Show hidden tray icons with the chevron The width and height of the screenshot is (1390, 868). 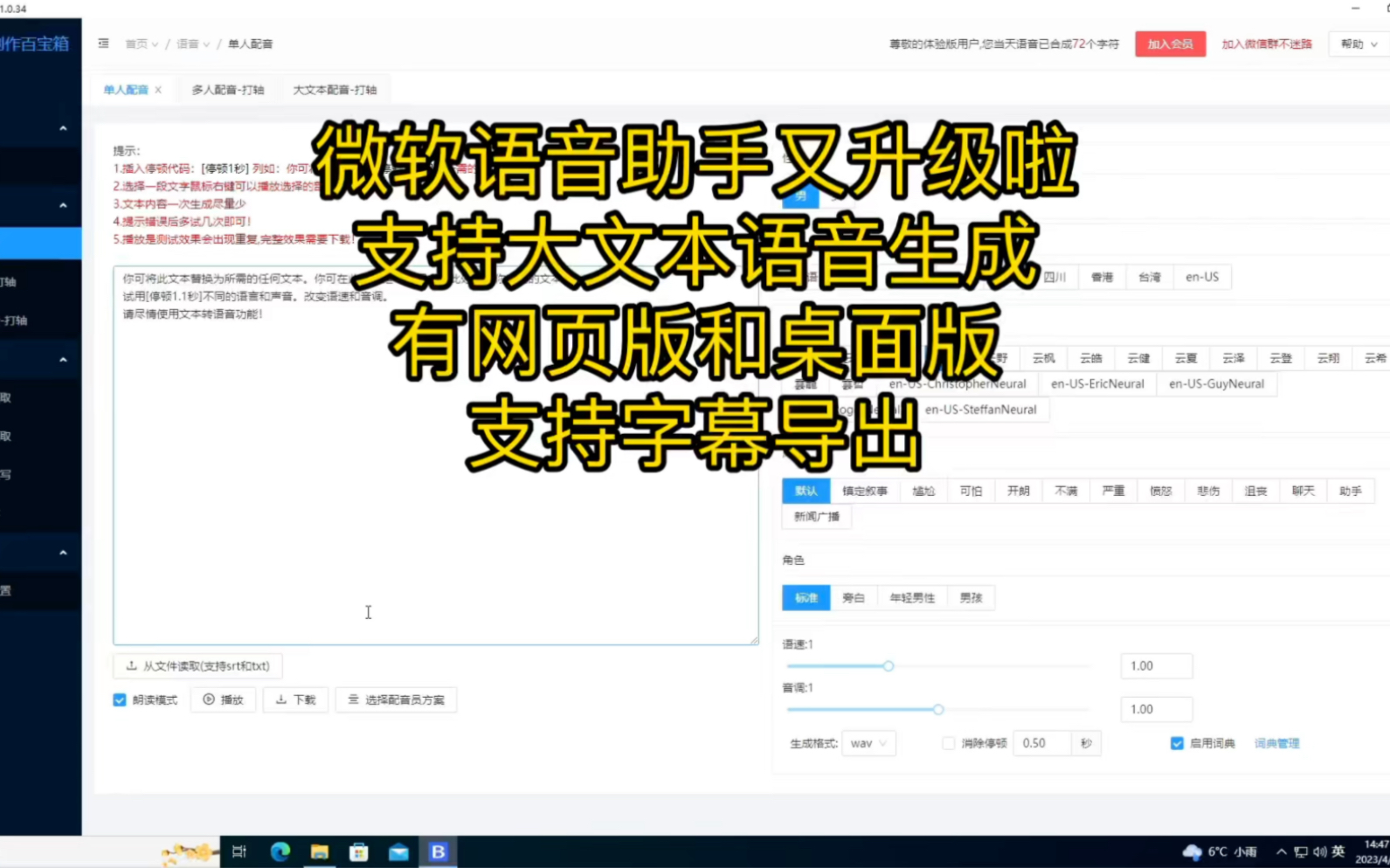pyautogui.click(x=1281, y=851)
